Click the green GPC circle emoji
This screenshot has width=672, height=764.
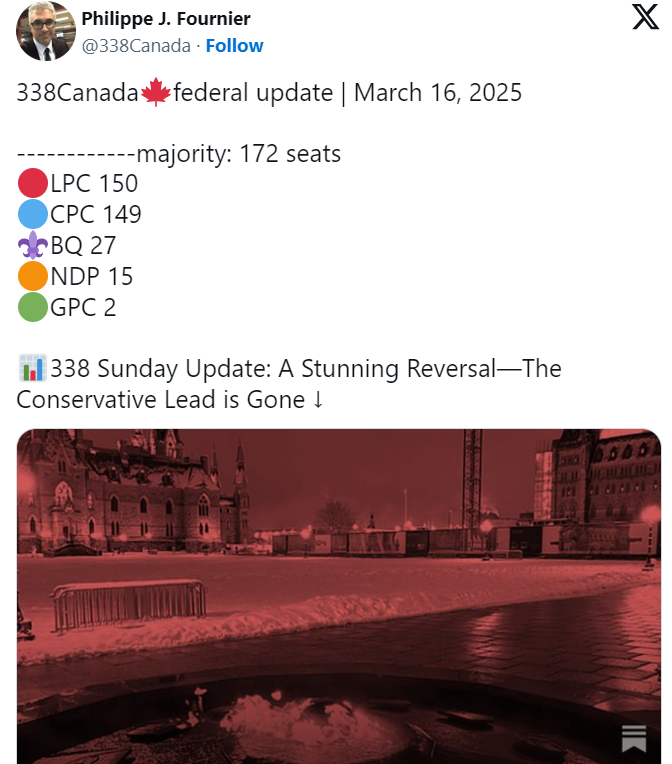[33, 307]
